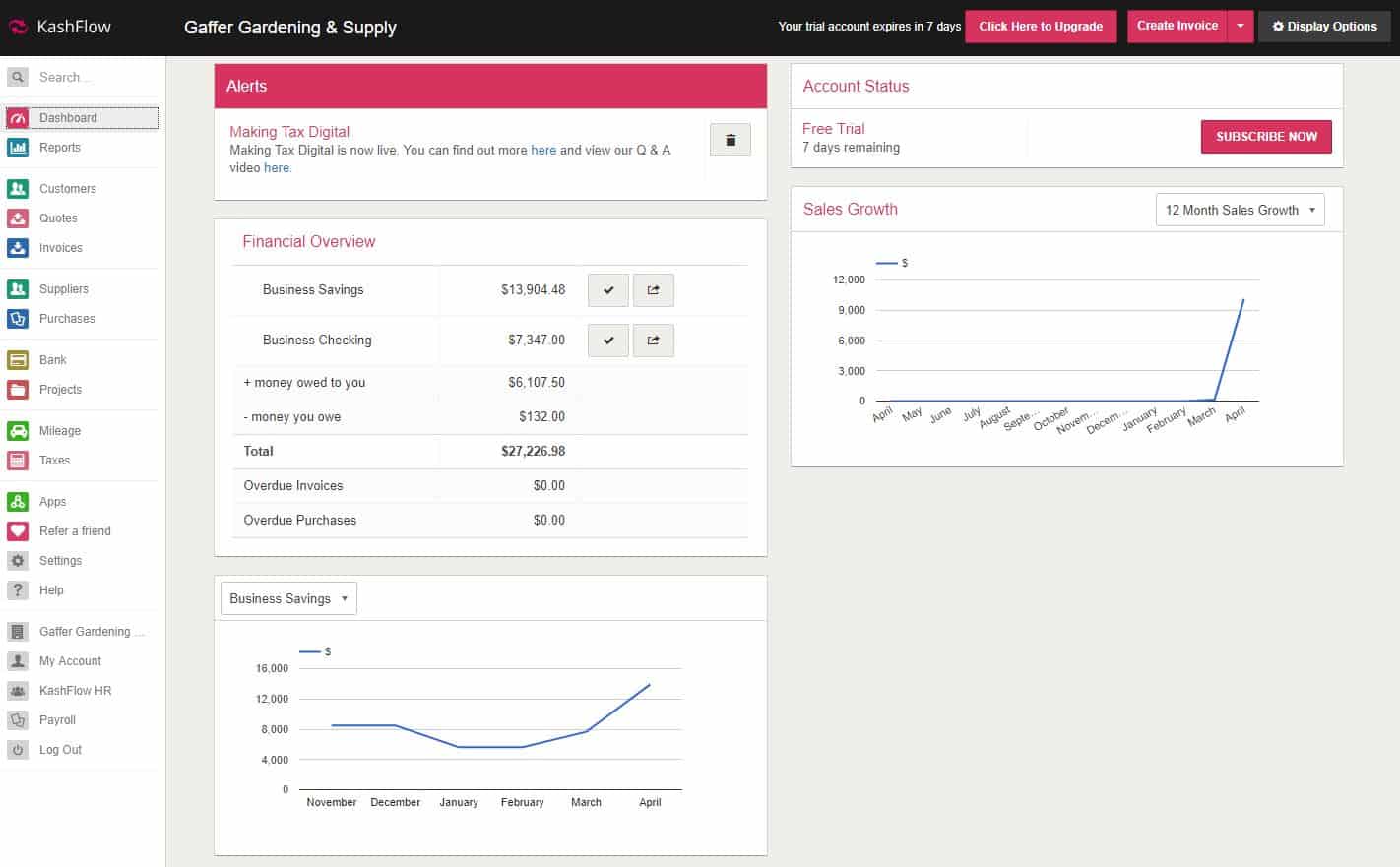Click the Bank card icon
The width and height of the screenshot is (1400, 867).
[18, 360]
